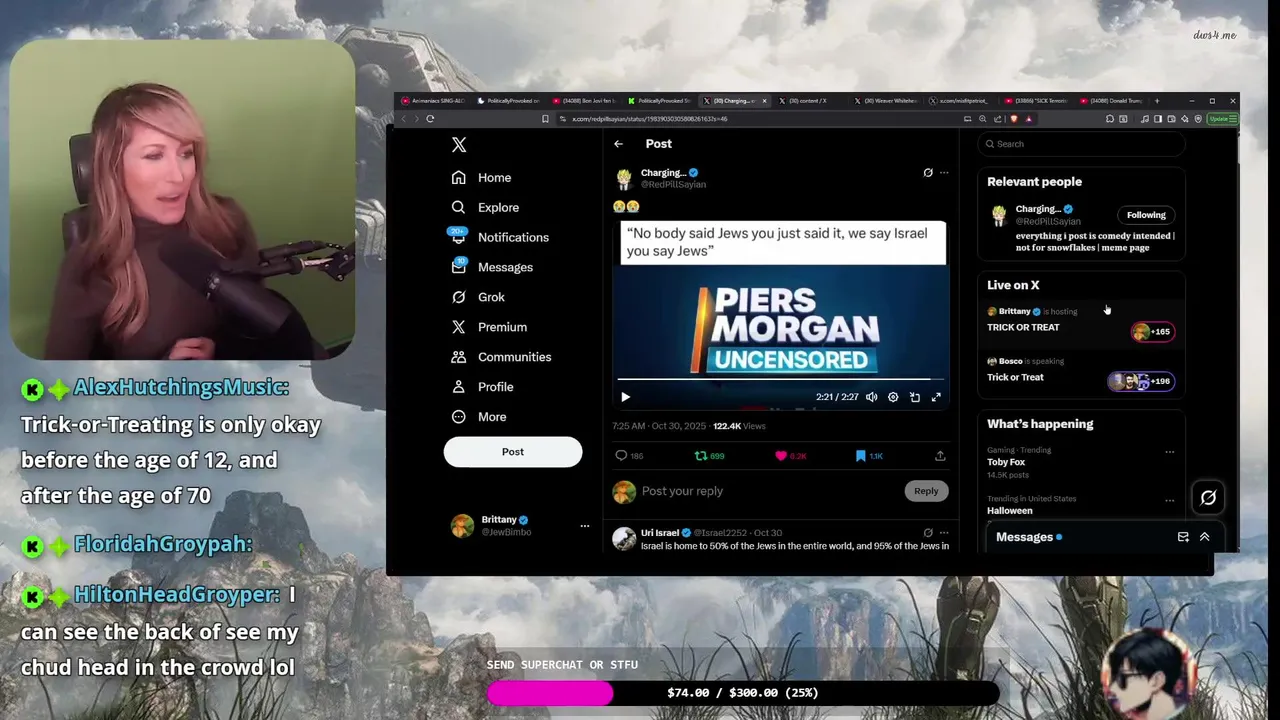The height and width of the screenshot is (720, 1280).
Task: Open Grok in X sidebar
Action: (x=478, y=297)
